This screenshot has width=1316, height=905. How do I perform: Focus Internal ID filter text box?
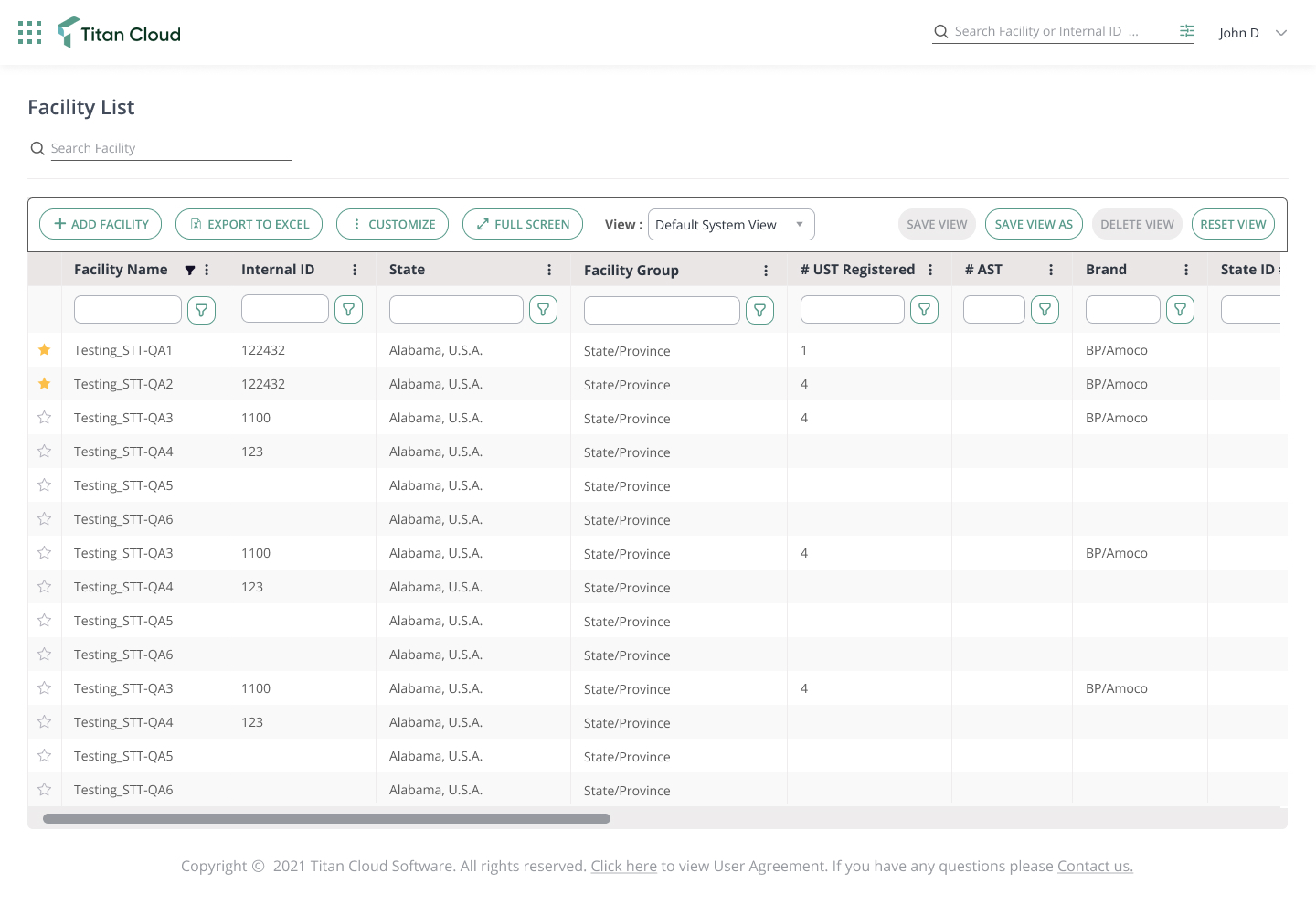tap(285, 309)
